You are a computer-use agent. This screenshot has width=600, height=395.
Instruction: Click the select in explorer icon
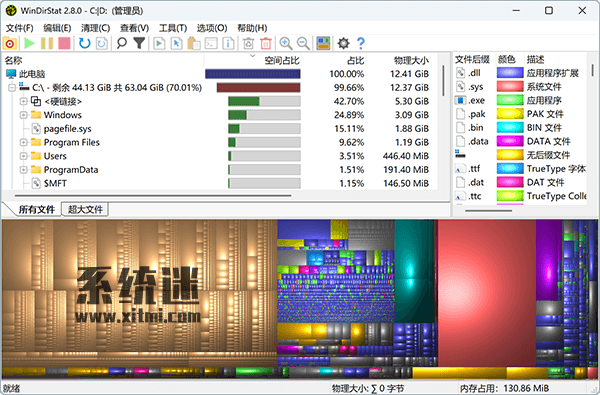tap(176, 43)
